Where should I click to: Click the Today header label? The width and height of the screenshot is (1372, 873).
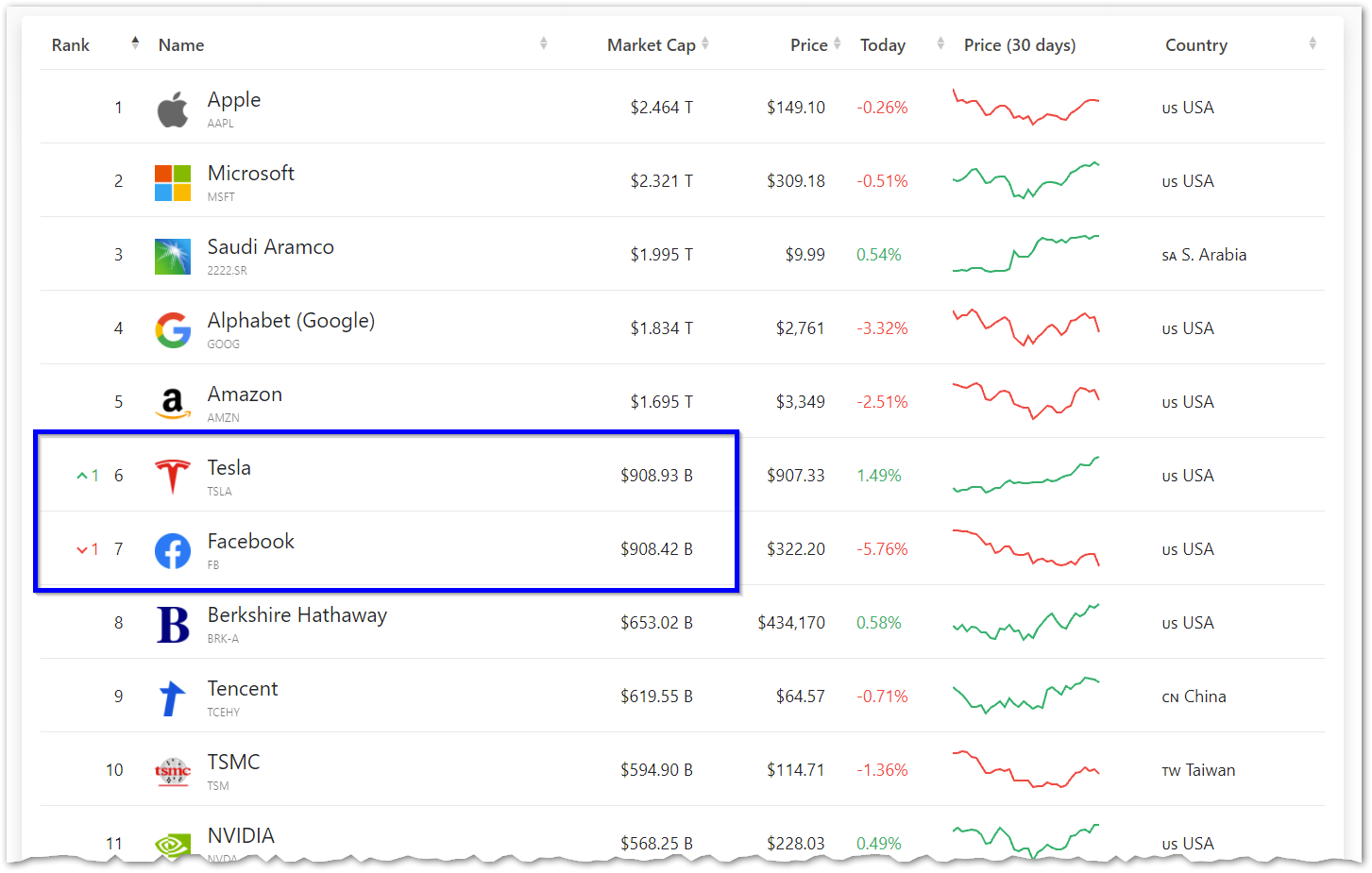(x=883, y=45)
